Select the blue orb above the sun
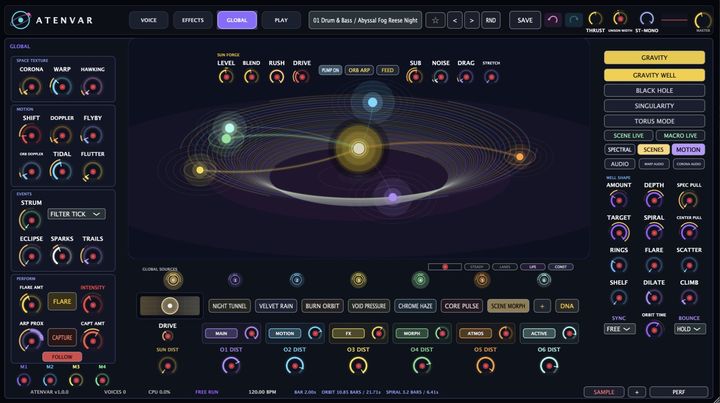 pyautogui.click(x=372, y=102)
